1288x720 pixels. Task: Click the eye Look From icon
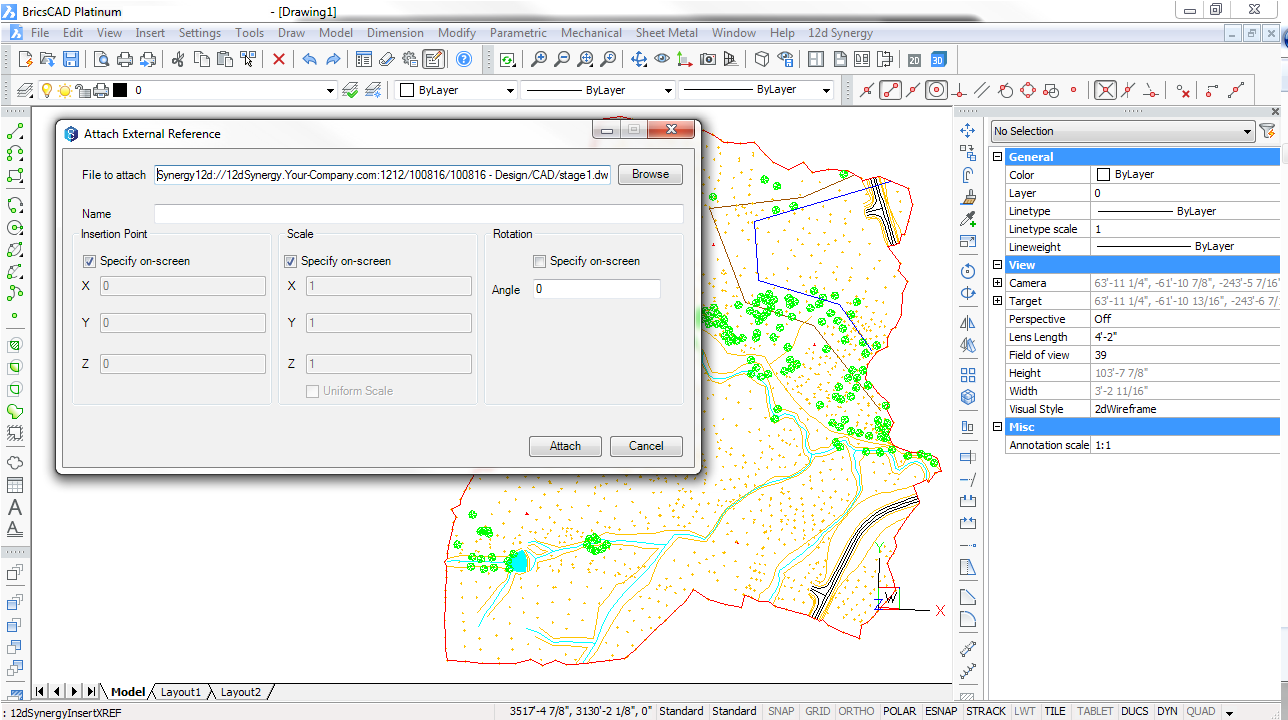(x=662, y=59)
